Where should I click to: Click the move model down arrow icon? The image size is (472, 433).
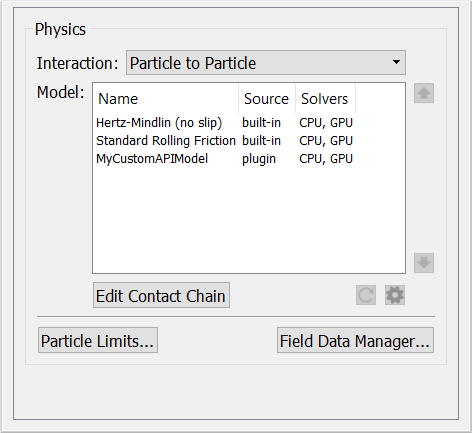[424, 263]
